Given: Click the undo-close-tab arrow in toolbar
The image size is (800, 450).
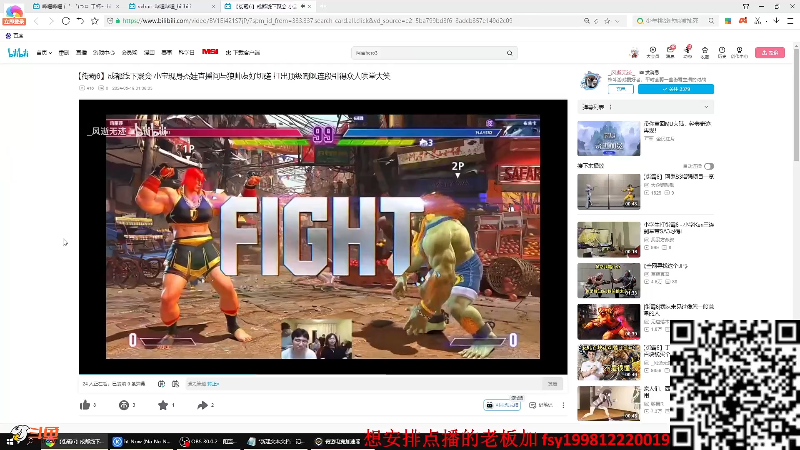Looking at the screenshot, I should 80,21.
